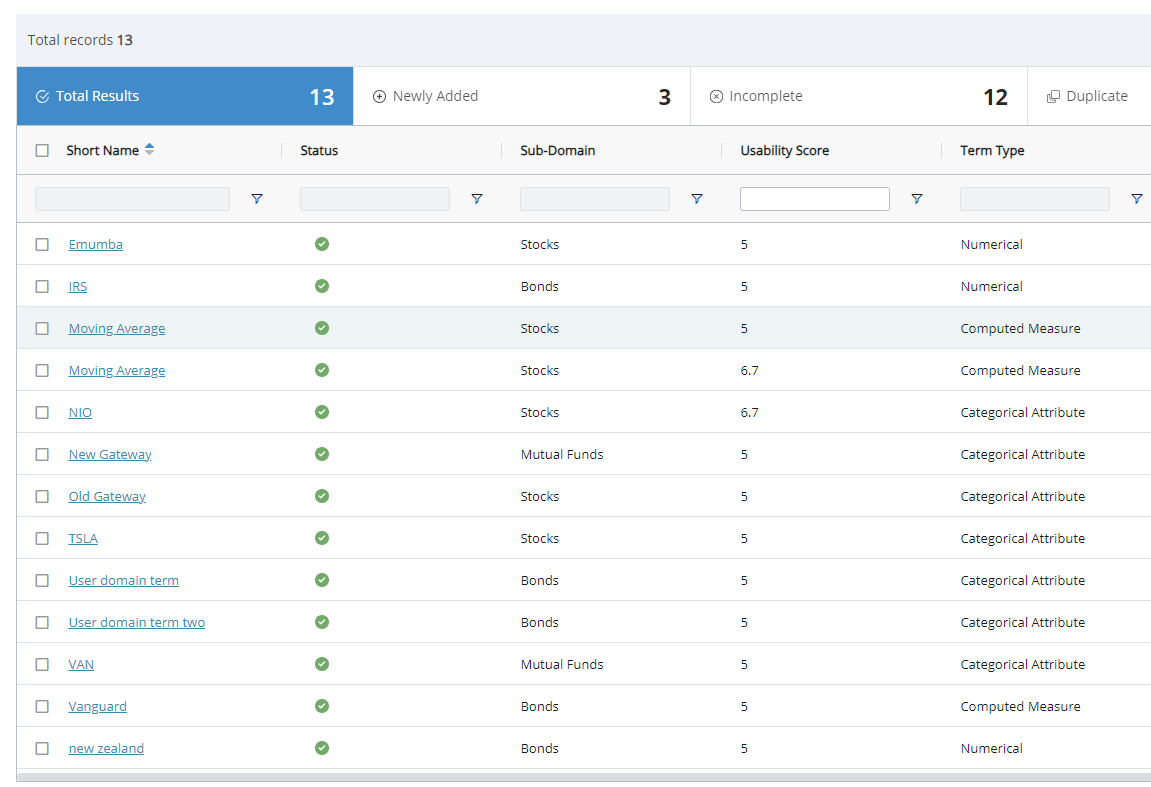Focus the Status filter input
The image size is (1151, 787).
[374, 199]
